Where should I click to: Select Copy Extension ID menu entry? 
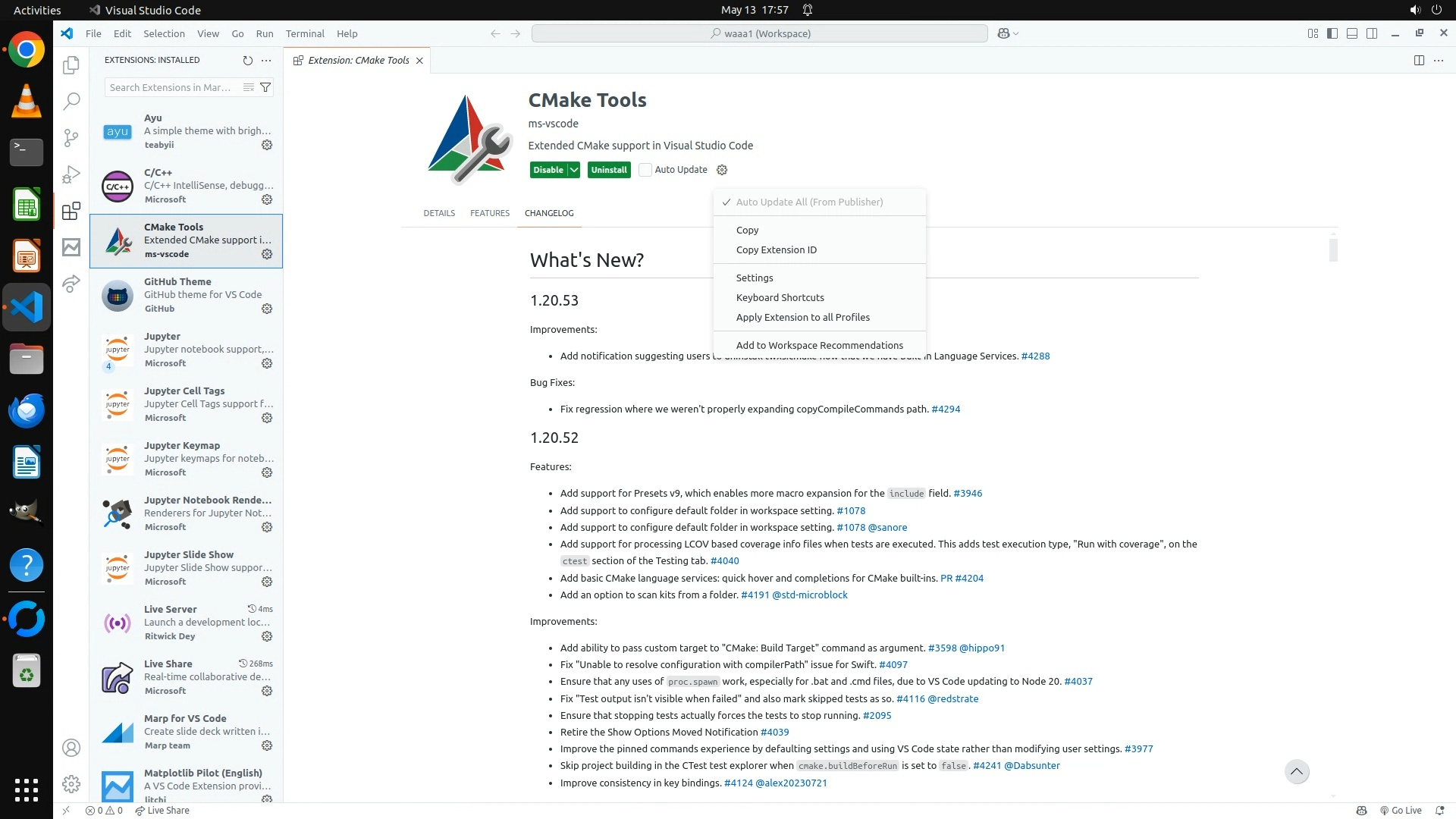[776, 249]
